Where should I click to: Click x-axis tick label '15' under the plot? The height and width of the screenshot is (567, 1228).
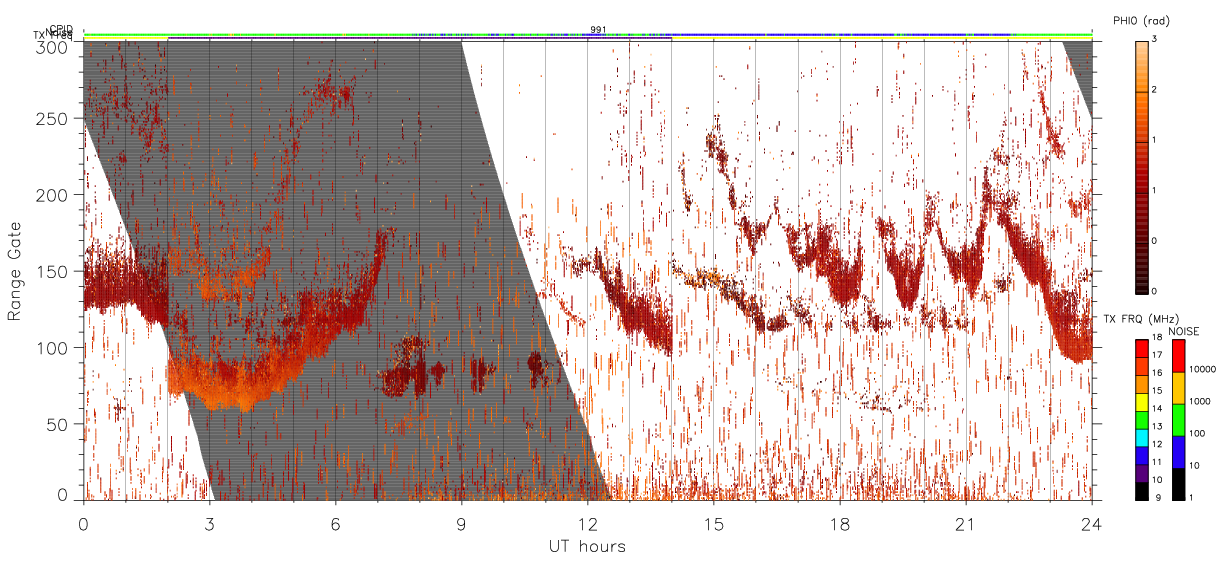pyautogui.click(x=714, y=524)
